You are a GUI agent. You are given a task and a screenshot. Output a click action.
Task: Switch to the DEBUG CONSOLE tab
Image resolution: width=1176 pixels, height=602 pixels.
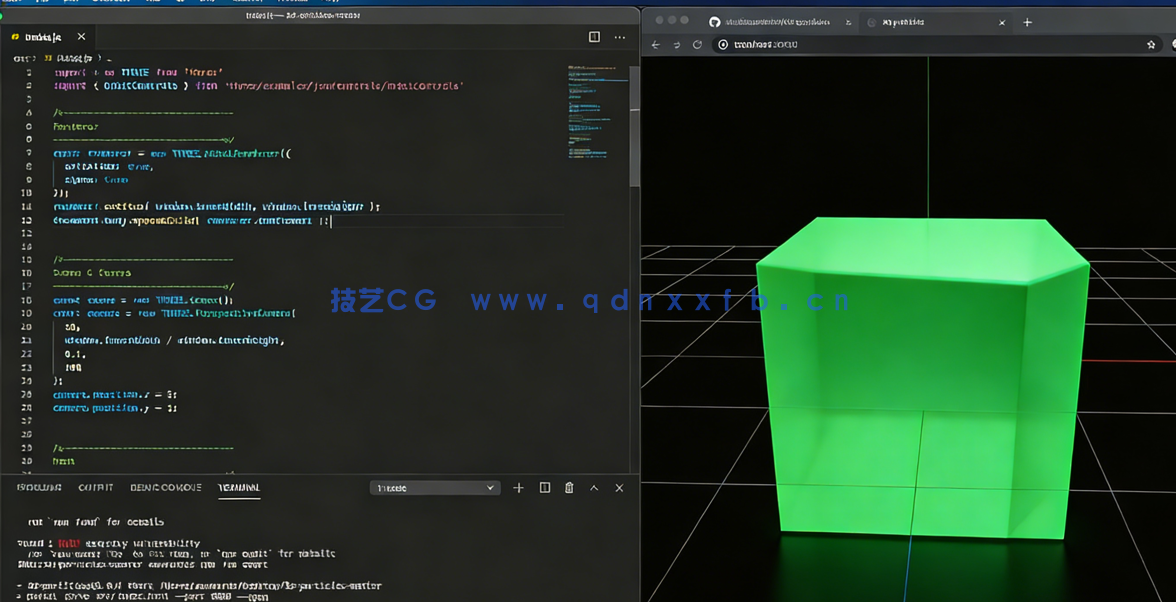pos(166,488)
